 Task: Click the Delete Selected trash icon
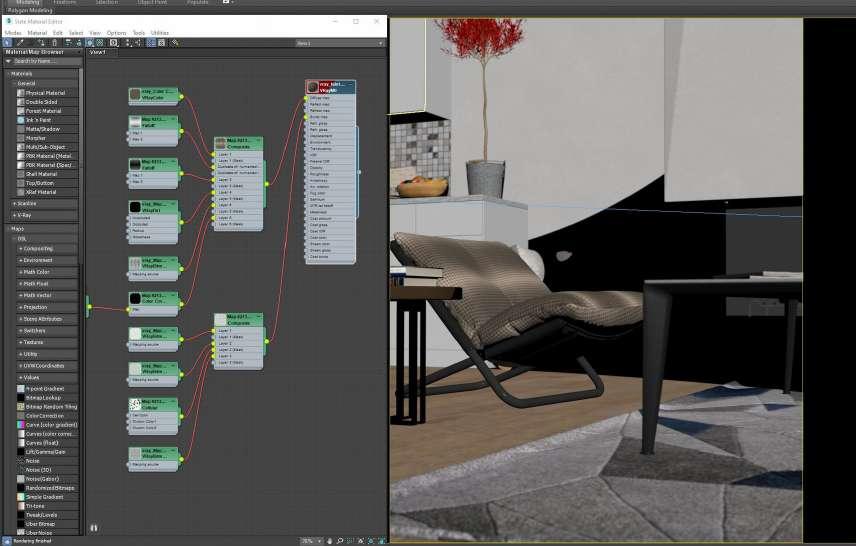tap(54, 43)
